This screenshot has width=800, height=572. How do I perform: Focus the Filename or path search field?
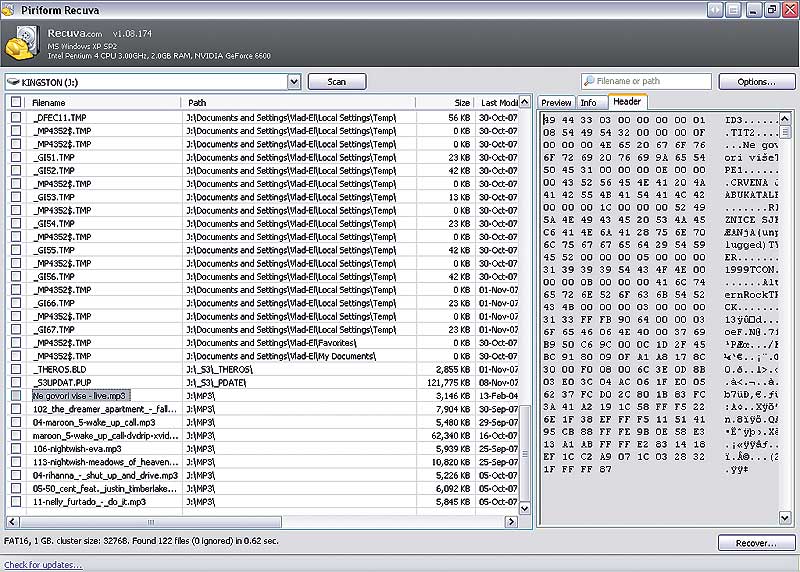click(646, 81)
